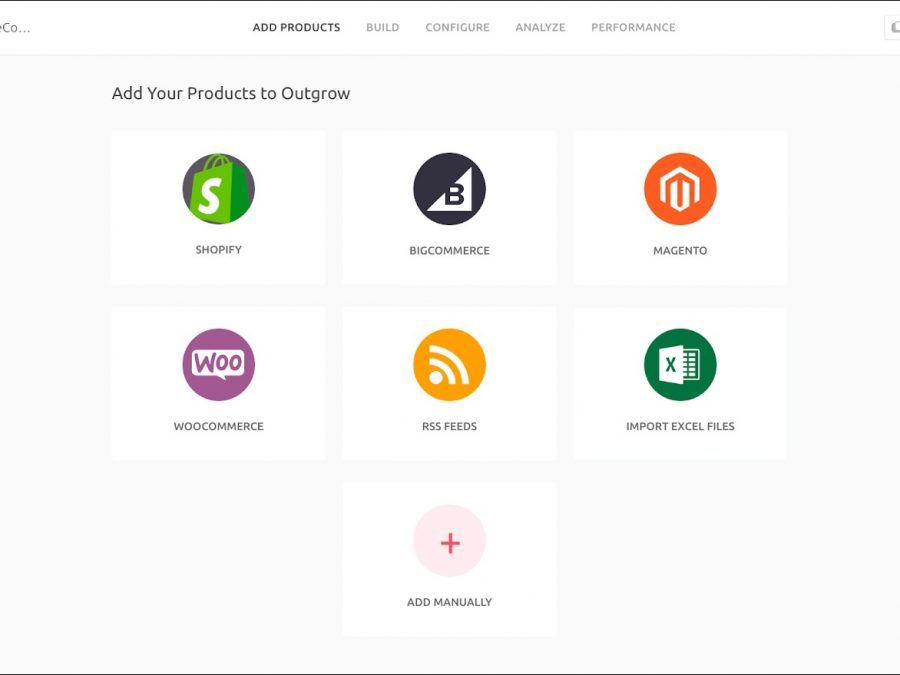Select the orange RSS Feeds icon

[x=449, y=365]
